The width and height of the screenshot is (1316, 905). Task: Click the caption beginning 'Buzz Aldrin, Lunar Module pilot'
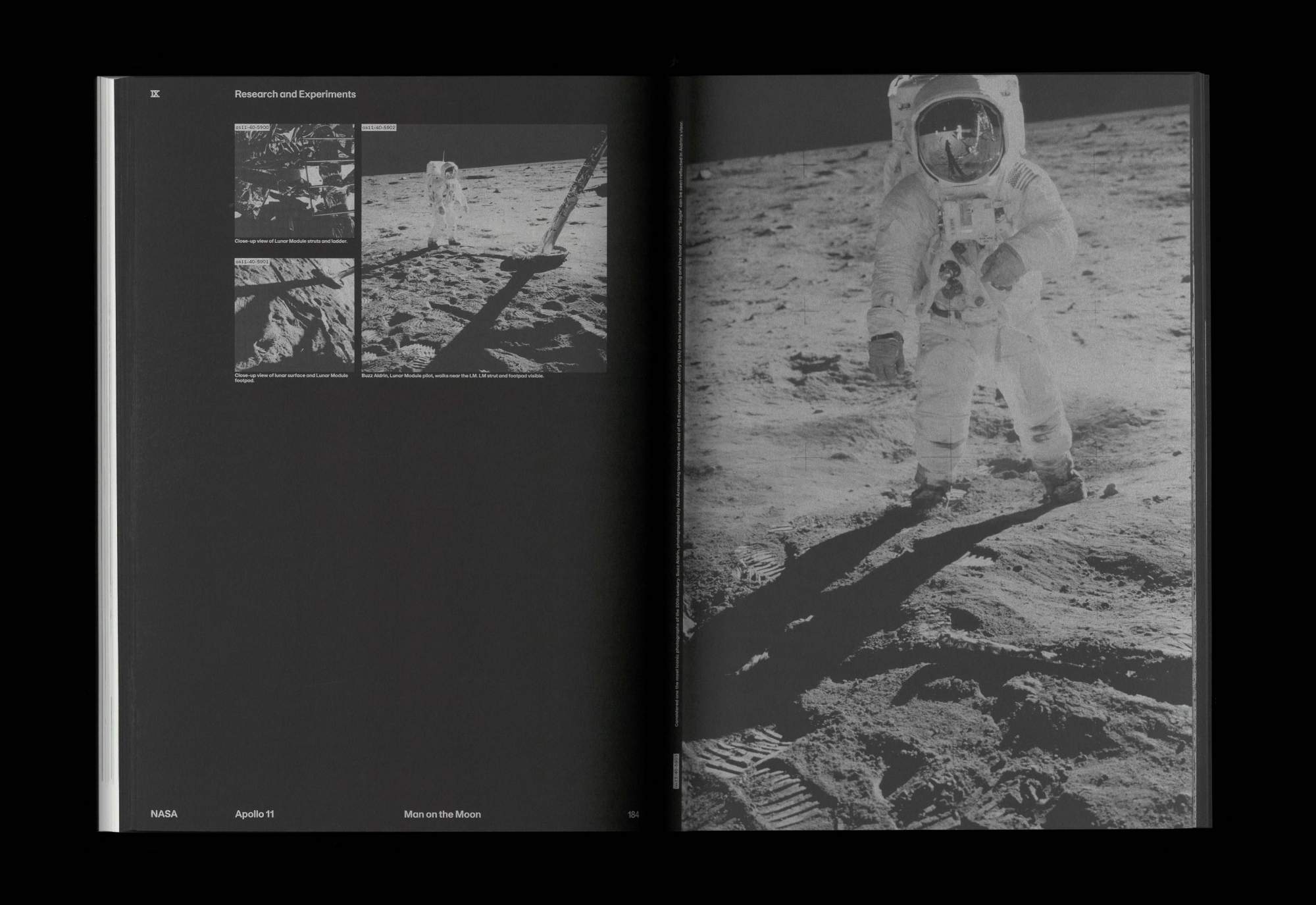[453, 376]
